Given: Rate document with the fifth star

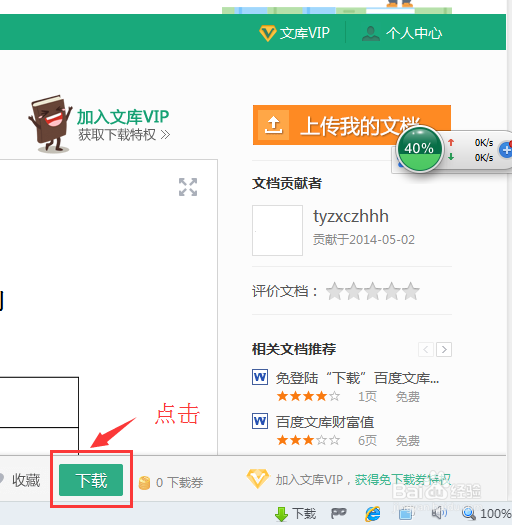Looking at the screenshot, I should point(411,291).
